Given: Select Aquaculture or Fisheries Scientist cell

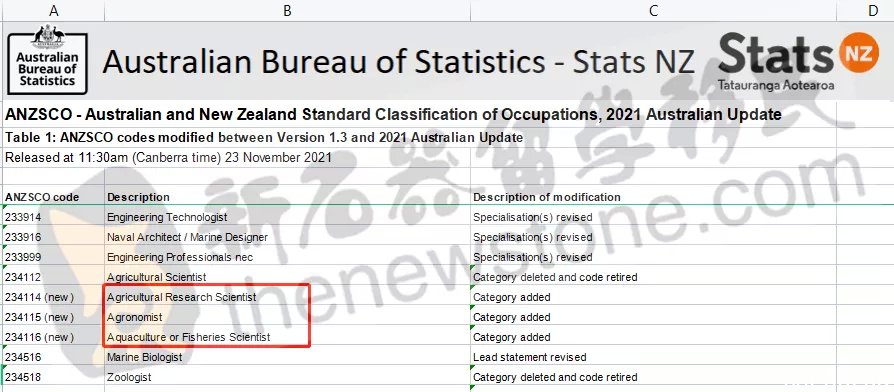Looking at the screenshot, I should point(287,337).
